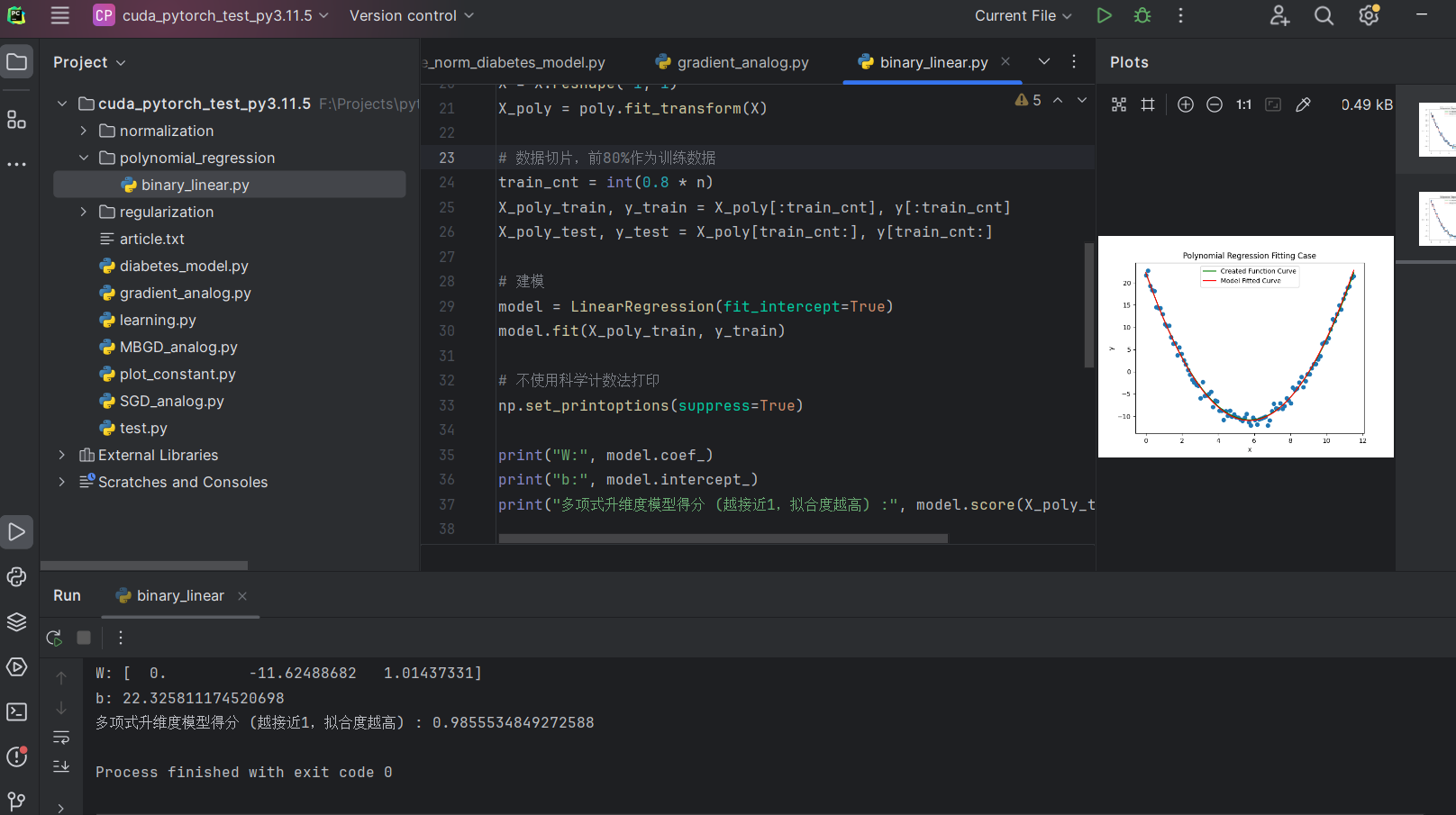The width and height of the screenshot is (1456, 815).
Task: Jump to previous highlighted problem arrow
Action: point(1058,100)
